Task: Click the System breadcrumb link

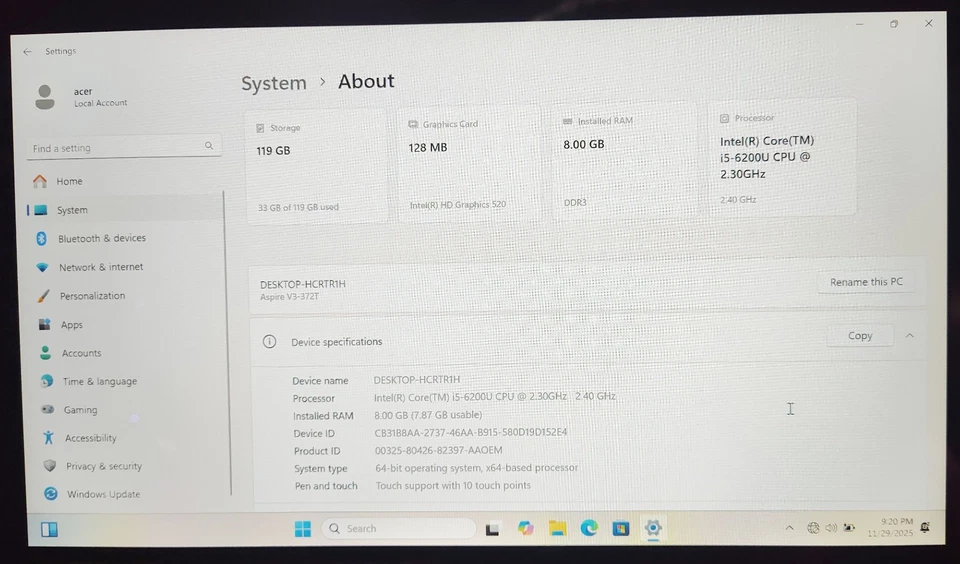Action: pyautogui.click(x=274, y=83)
